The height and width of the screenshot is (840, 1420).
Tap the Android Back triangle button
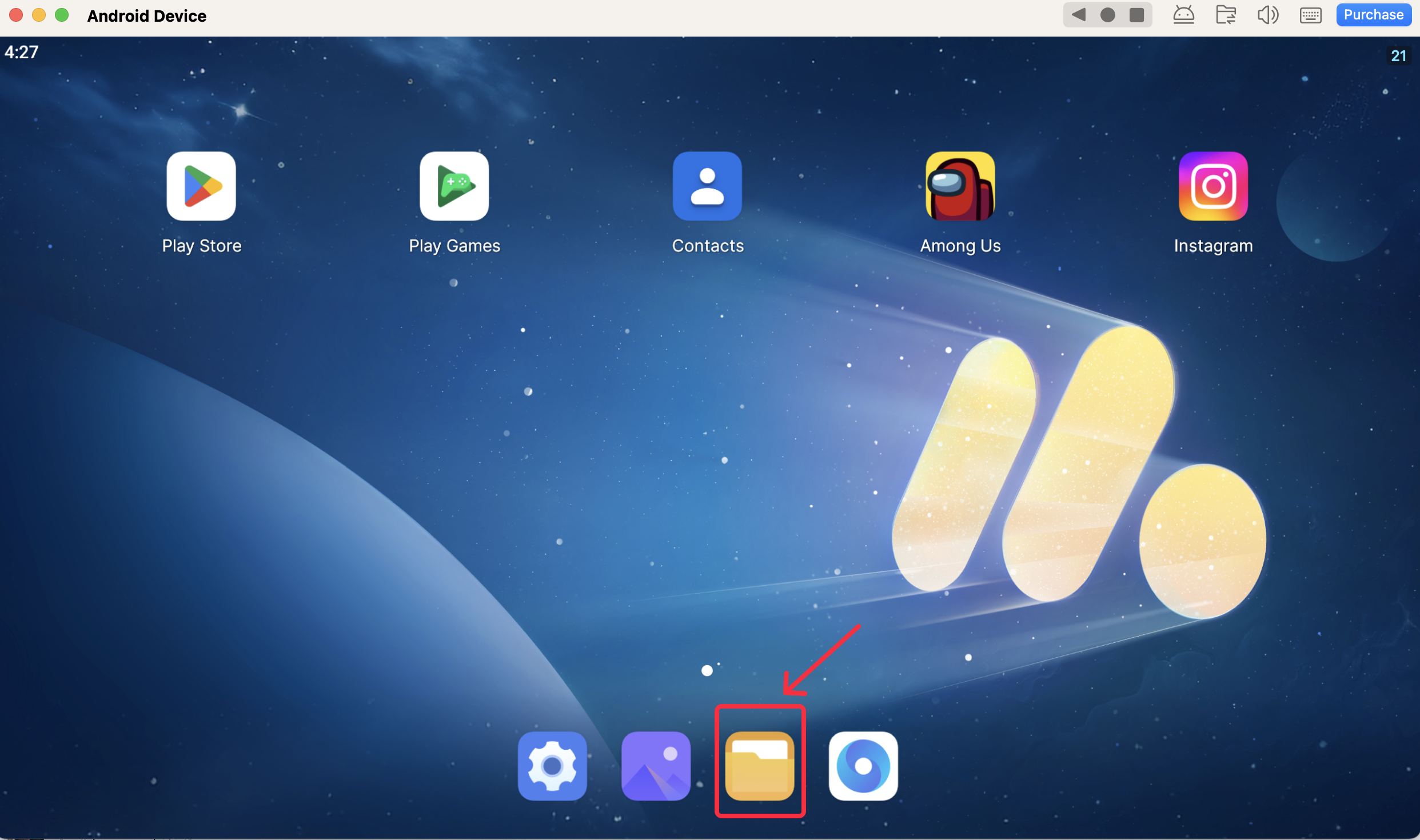[x=1078, y=15]
